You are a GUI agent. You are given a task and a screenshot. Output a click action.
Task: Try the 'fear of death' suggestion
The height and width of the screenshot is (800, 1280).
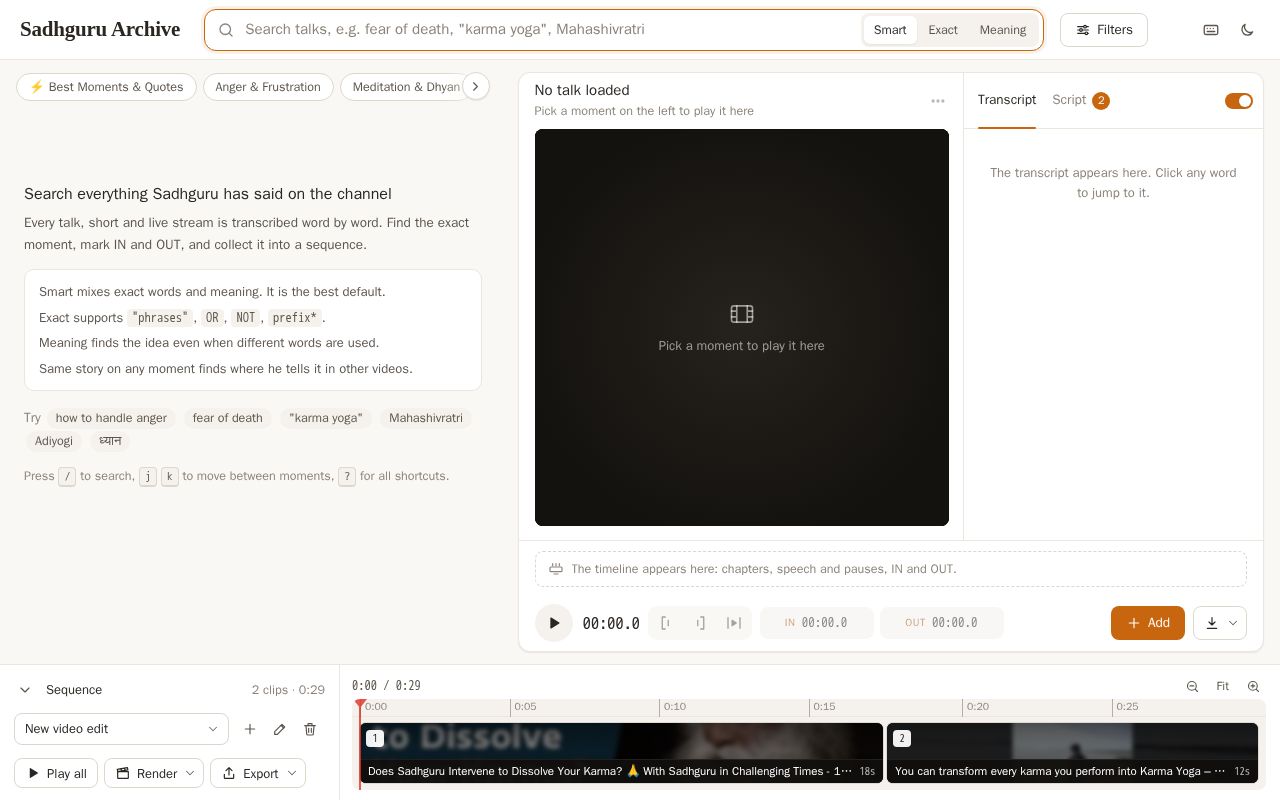pos(228,418)
